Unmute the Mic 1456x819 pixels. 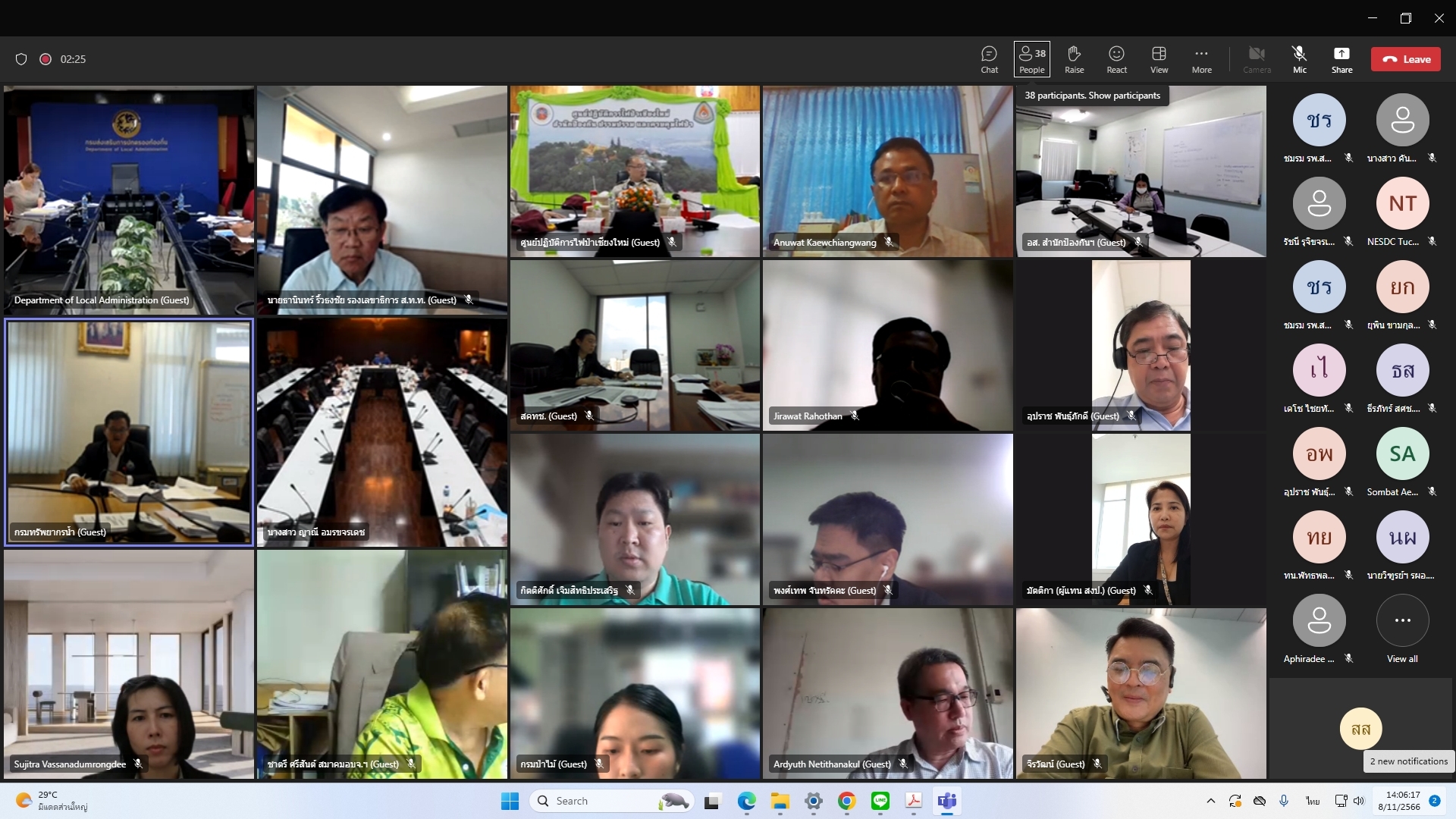(1299, 59)
